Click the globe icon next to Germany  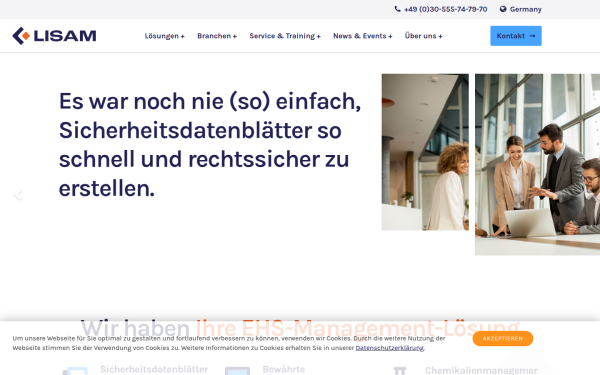point(503,9)
